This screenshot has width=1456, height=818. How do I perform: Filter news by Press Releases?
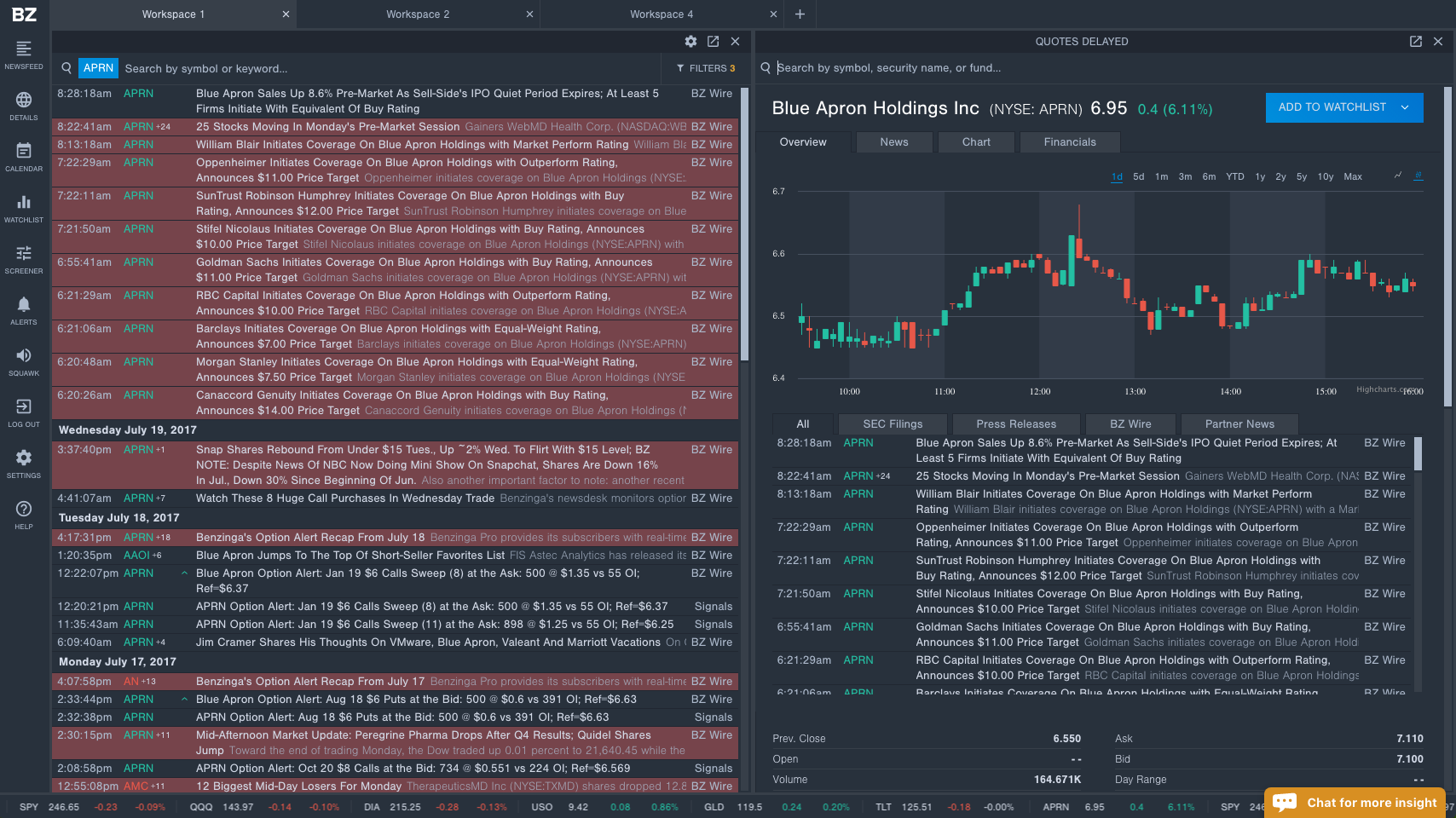tap(1016, 424)
